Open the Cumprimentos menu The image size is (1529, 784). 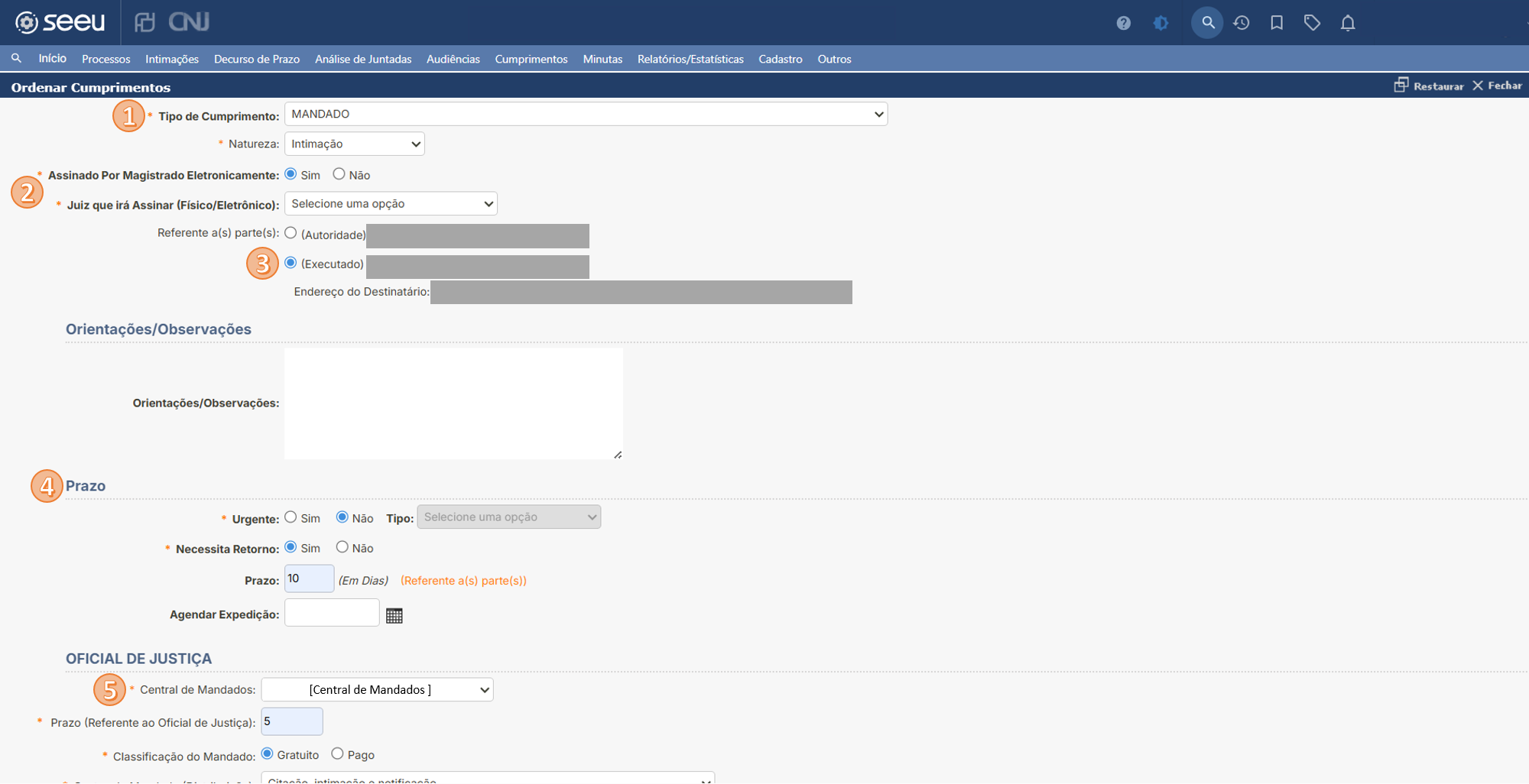531,59
